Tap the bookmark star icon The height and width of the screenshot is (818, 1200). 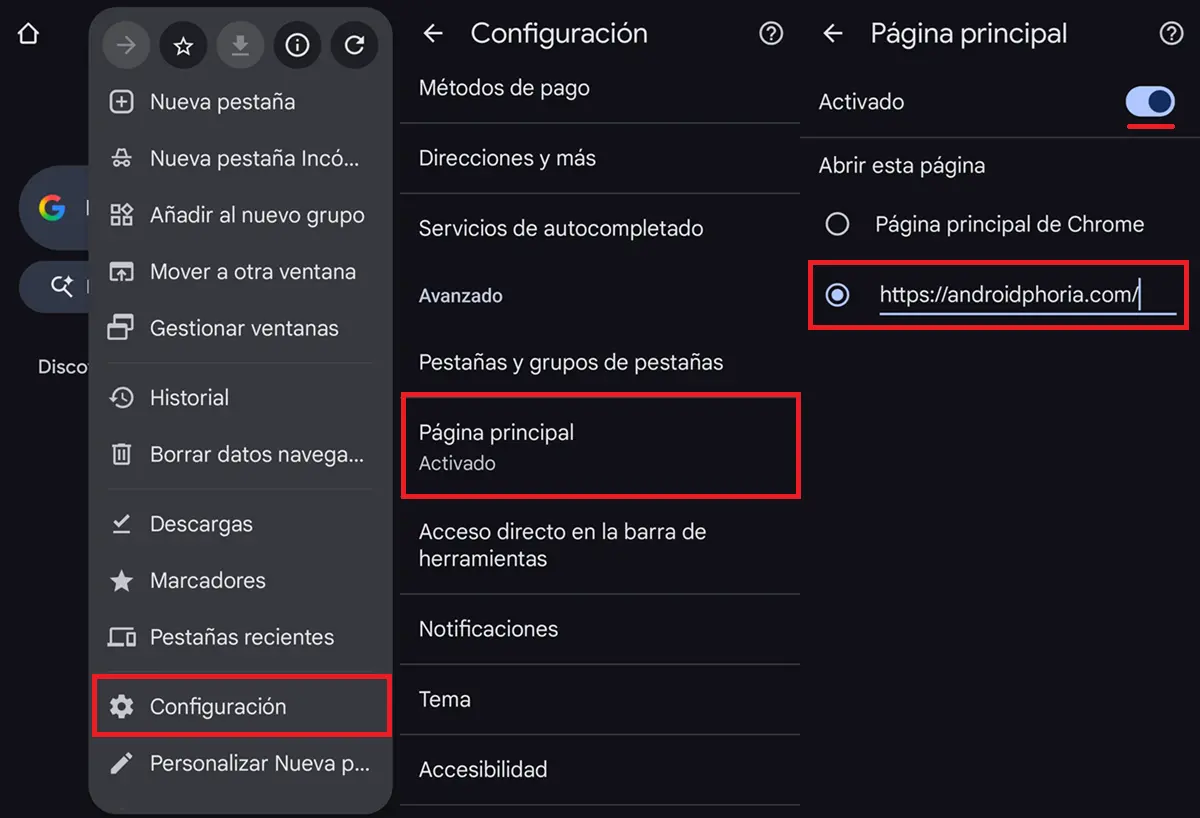[183, 44]
